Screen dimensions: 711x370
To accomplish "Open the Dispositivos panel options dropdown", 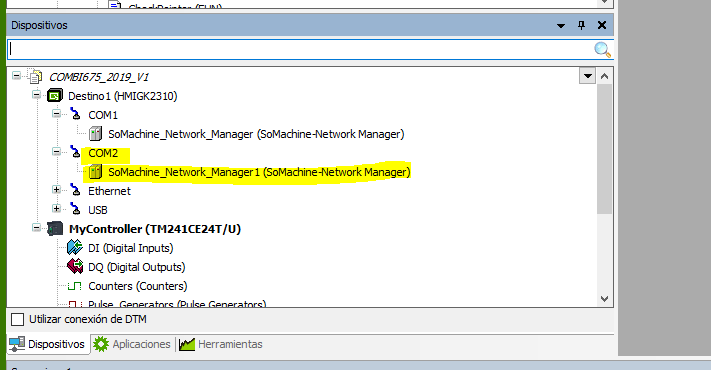I will coord(561,26).
